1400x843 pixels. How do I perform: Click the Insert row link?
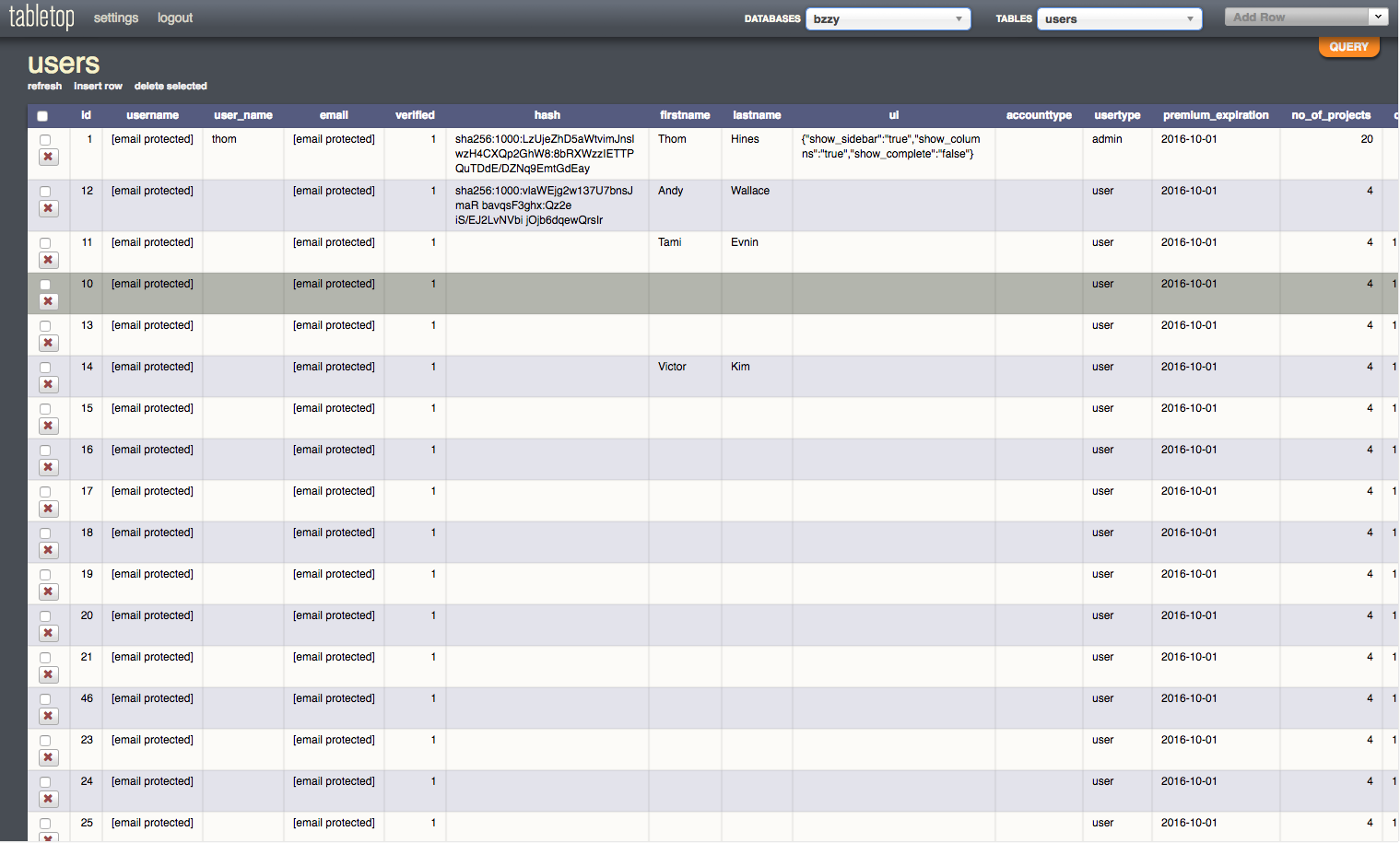click(98, 86)
